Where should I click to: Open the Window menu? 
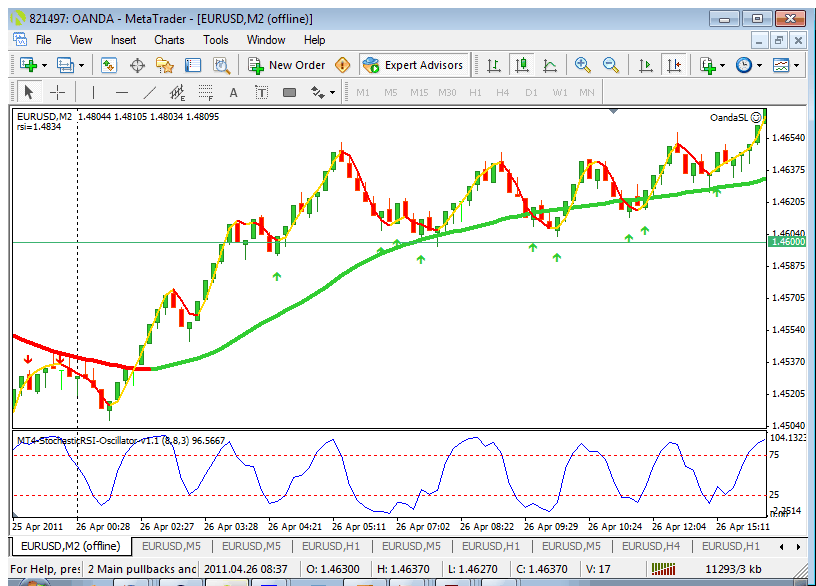coord(266,40)
